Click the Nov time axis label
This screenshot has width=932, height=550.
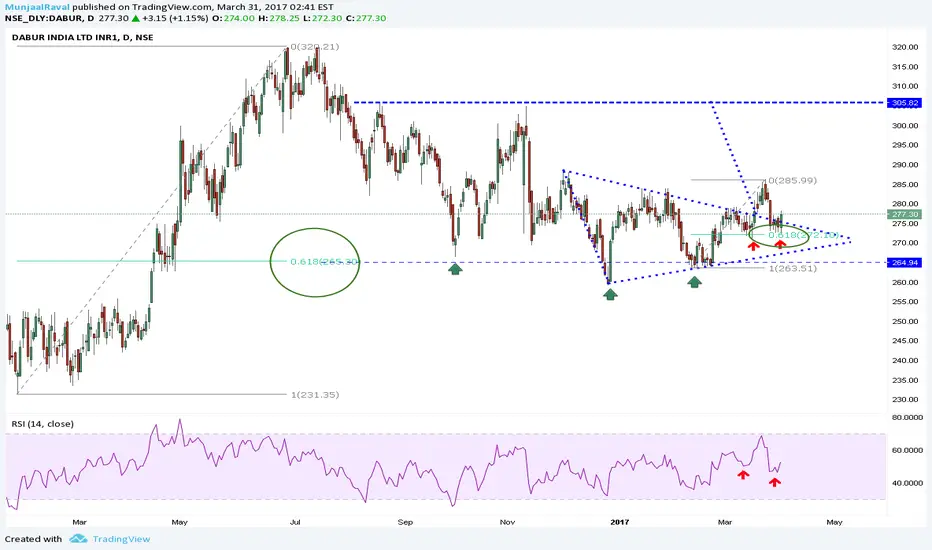(x=507, y=522)
